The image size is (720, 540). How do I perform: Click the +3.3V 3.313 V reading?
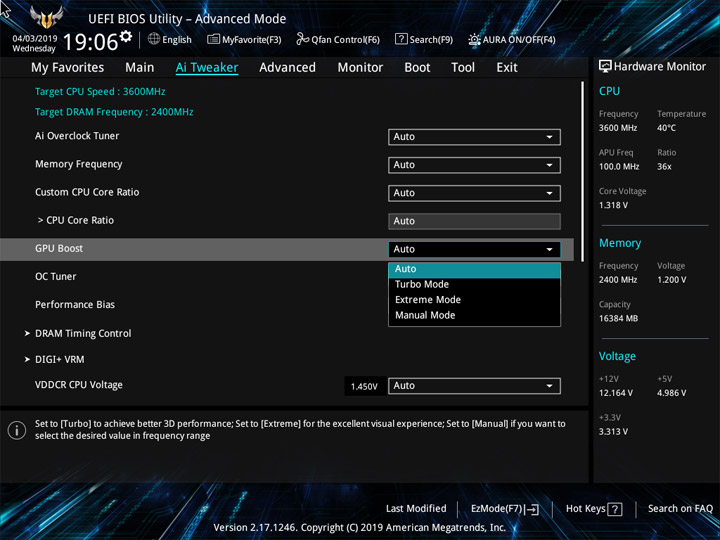pyautogui.click(x=613, y=432)
